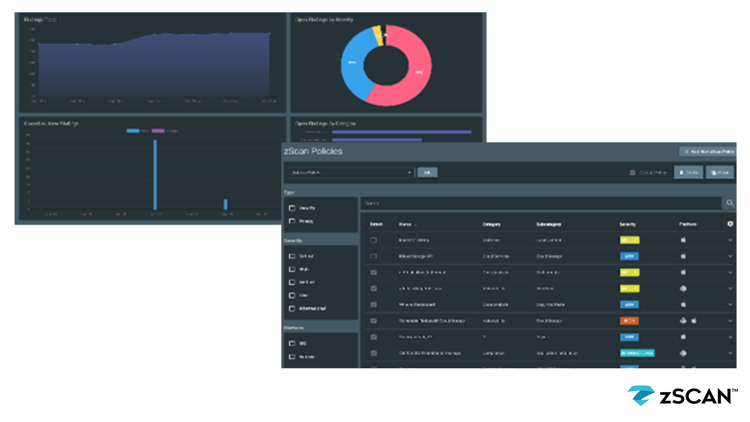Click the Add New zScan Policy button
Screen dimensions: 750x422
[707, 152]
